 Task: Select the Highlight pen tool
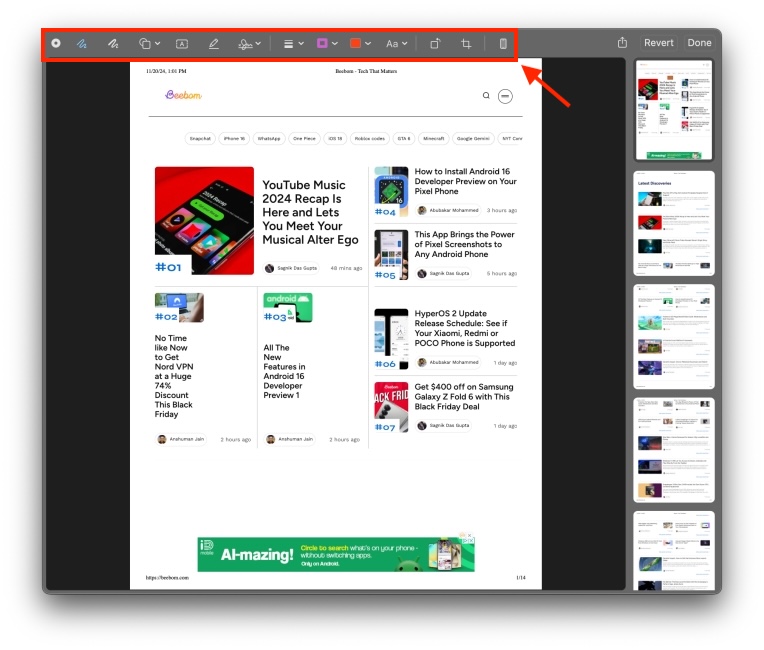pos(213,44)
